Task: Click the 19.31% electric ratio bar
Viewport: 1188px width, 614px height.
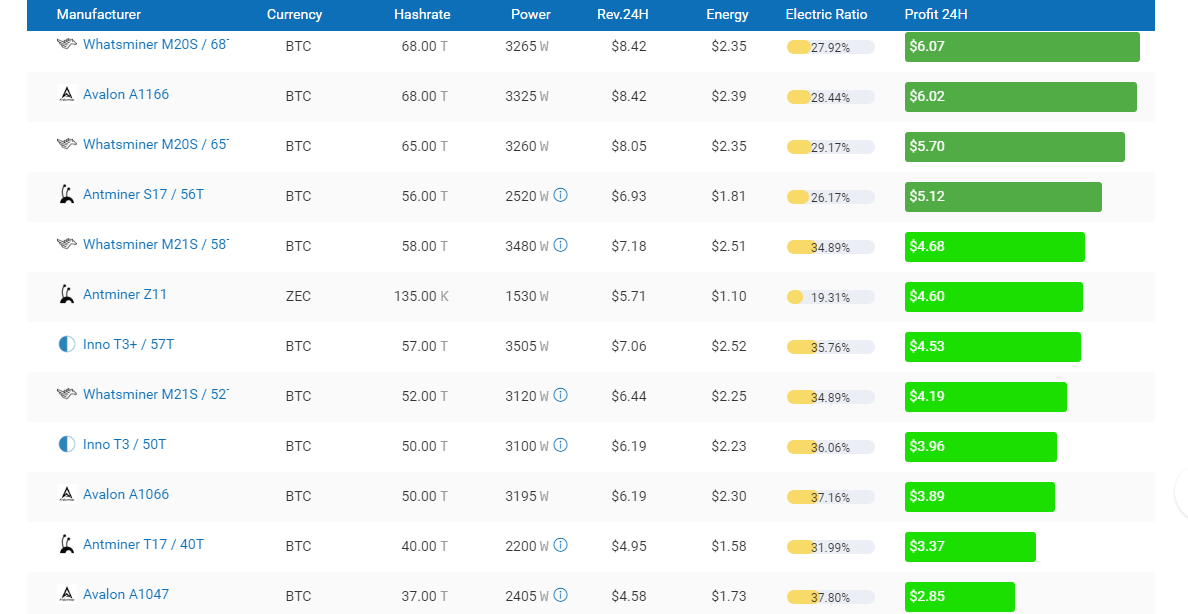Action: pos(830,297)
